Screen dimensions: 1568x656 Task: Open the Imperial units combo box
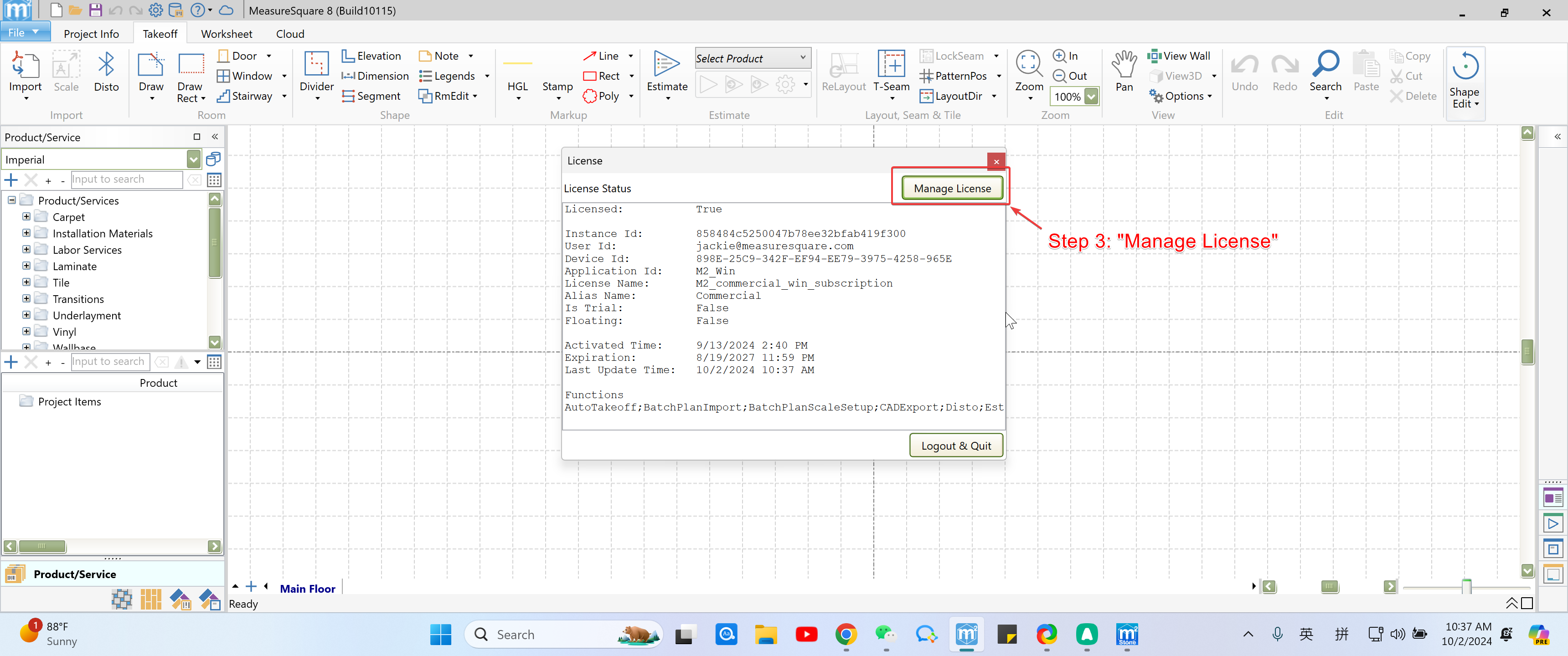point(193,159)
